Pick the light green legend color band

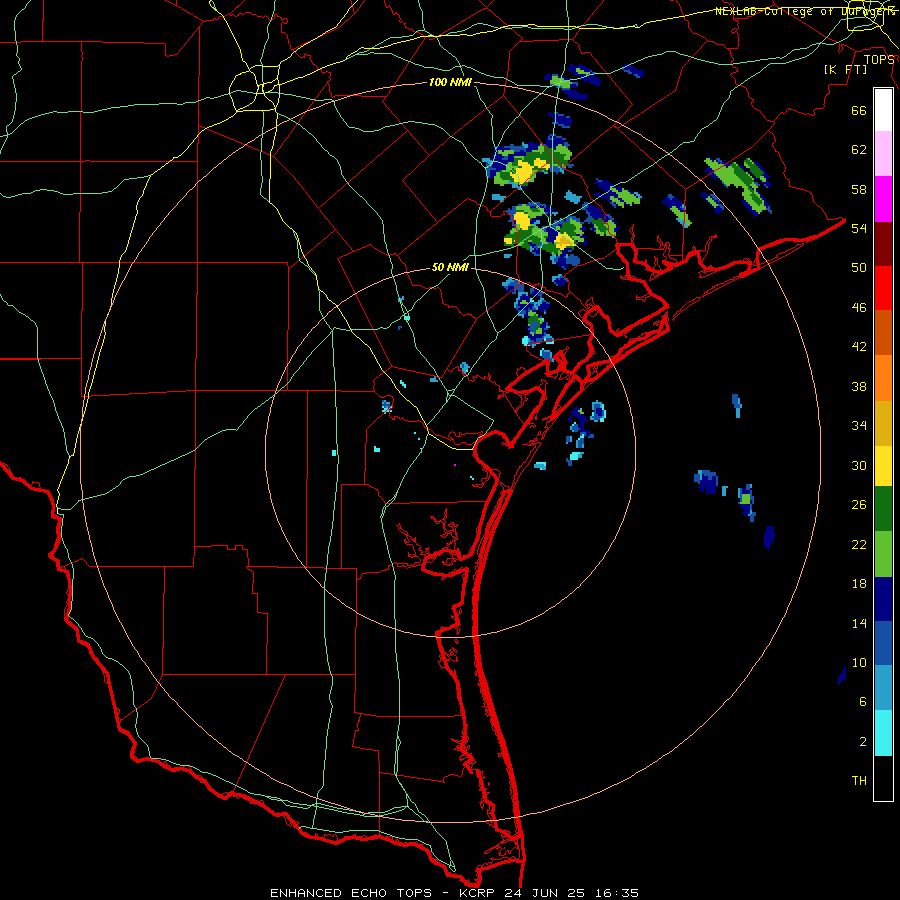coord(883,554)
